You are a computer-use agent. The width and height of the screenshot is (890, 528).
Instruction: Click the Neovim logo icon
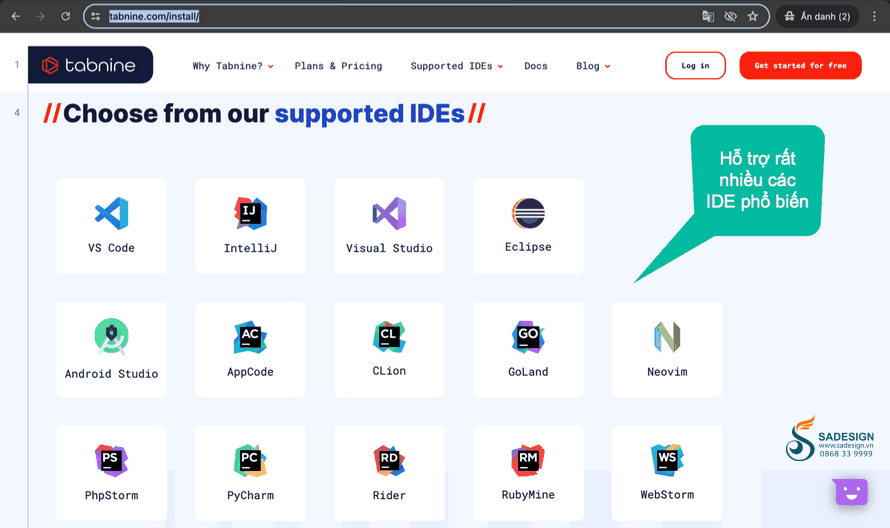[x=668, y=337]
